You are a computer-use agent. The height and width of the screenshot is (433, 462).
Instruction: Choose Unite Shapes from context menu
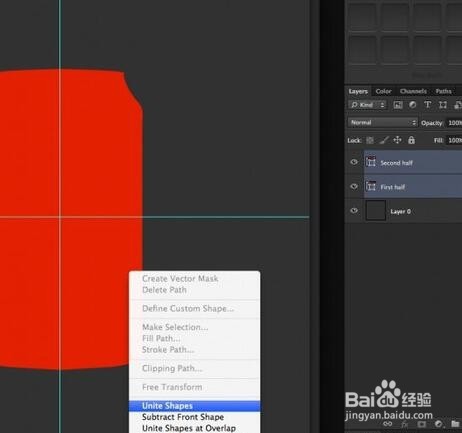[x=195, y=406]
